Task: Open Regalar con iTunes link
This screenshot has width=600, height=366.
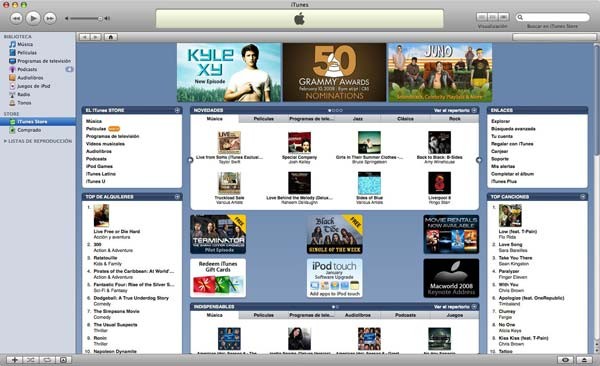Action: click(x=512, y=144)
